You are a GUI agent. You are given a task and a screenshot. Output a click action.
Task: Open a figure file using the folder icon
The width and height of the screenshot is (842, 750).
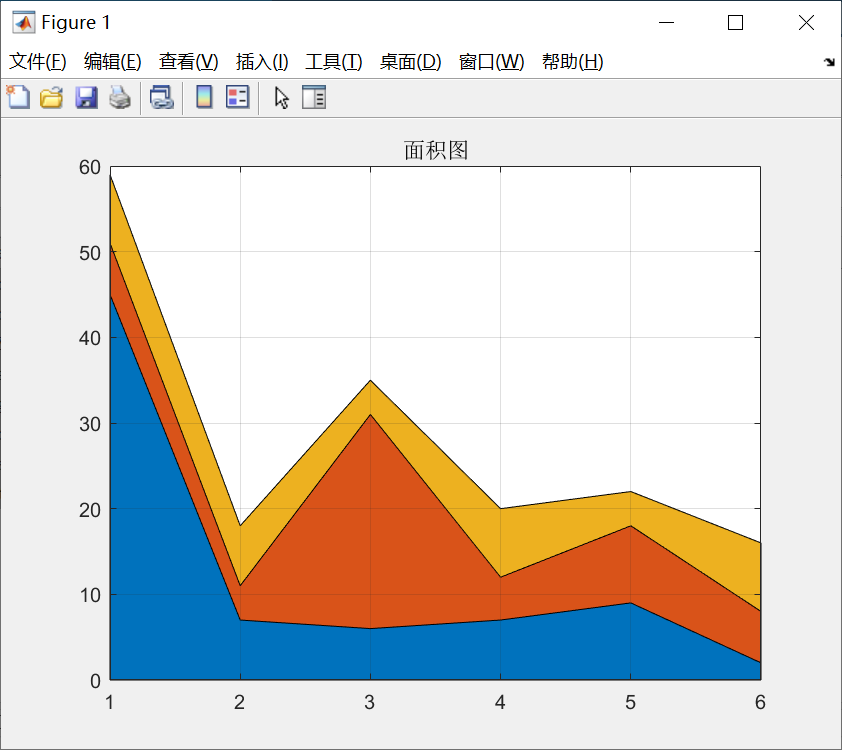click(51, 97)
